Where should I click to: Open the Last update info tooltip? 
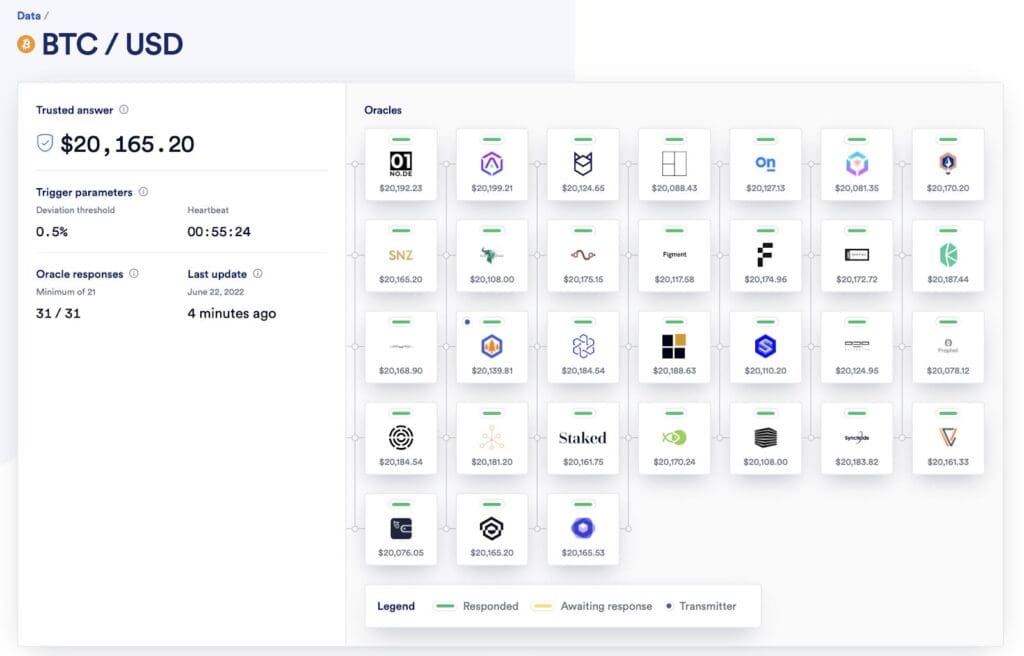tap(257, 273)
